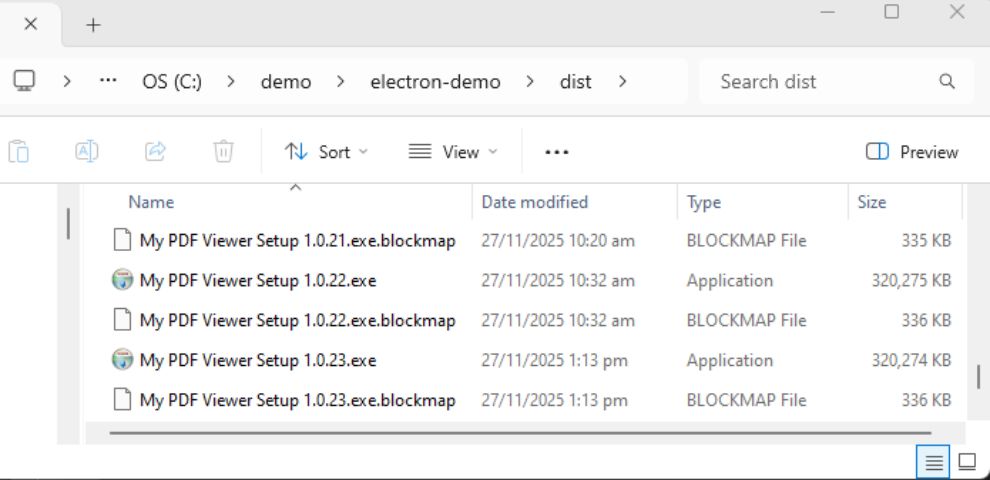Click the Delete trash icon
The width and height of the screenshot is (990, 480).
[223, 152]
